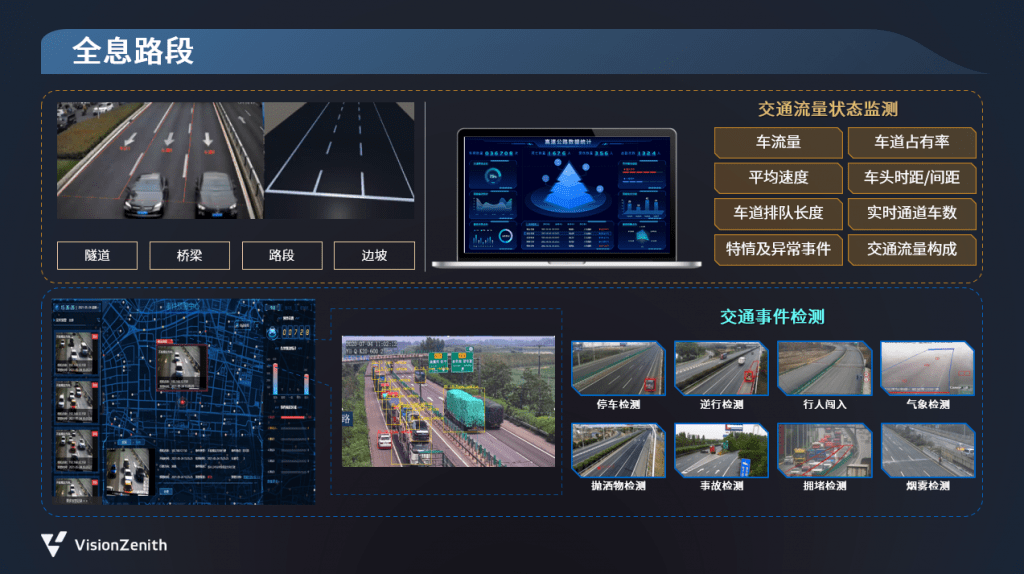Select the 烟雾检测 thumbnail
The width and height of the screenshot is (1024, 574).
pyautogui.click(x=927, y=450)
